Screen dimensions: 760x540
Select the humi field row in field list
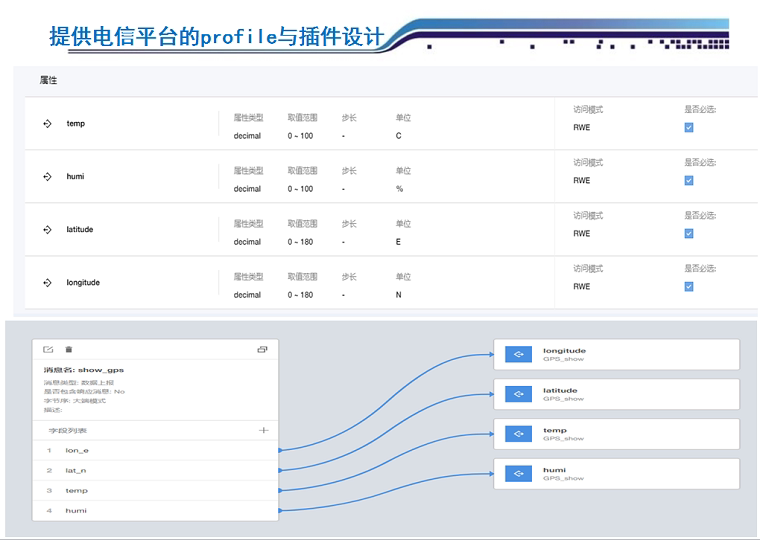(156, 510)
